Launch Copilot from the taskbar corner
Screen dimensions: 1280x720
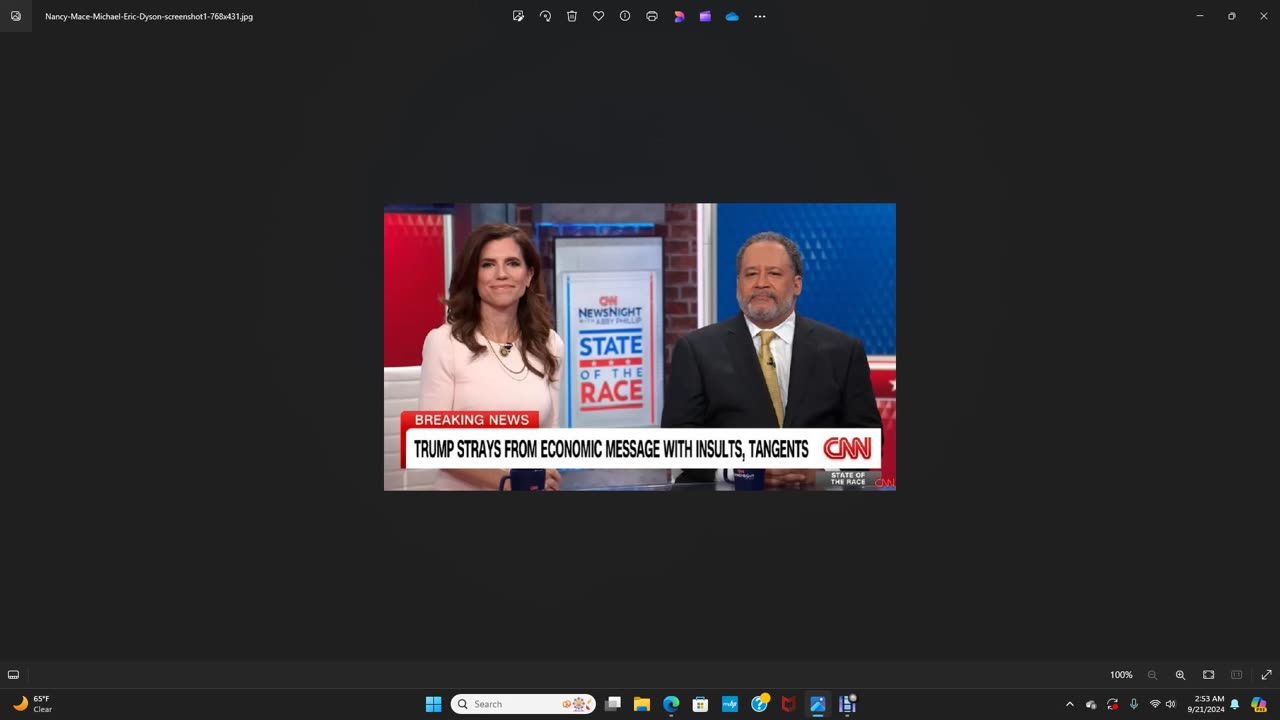click(x=1259, y=704)
